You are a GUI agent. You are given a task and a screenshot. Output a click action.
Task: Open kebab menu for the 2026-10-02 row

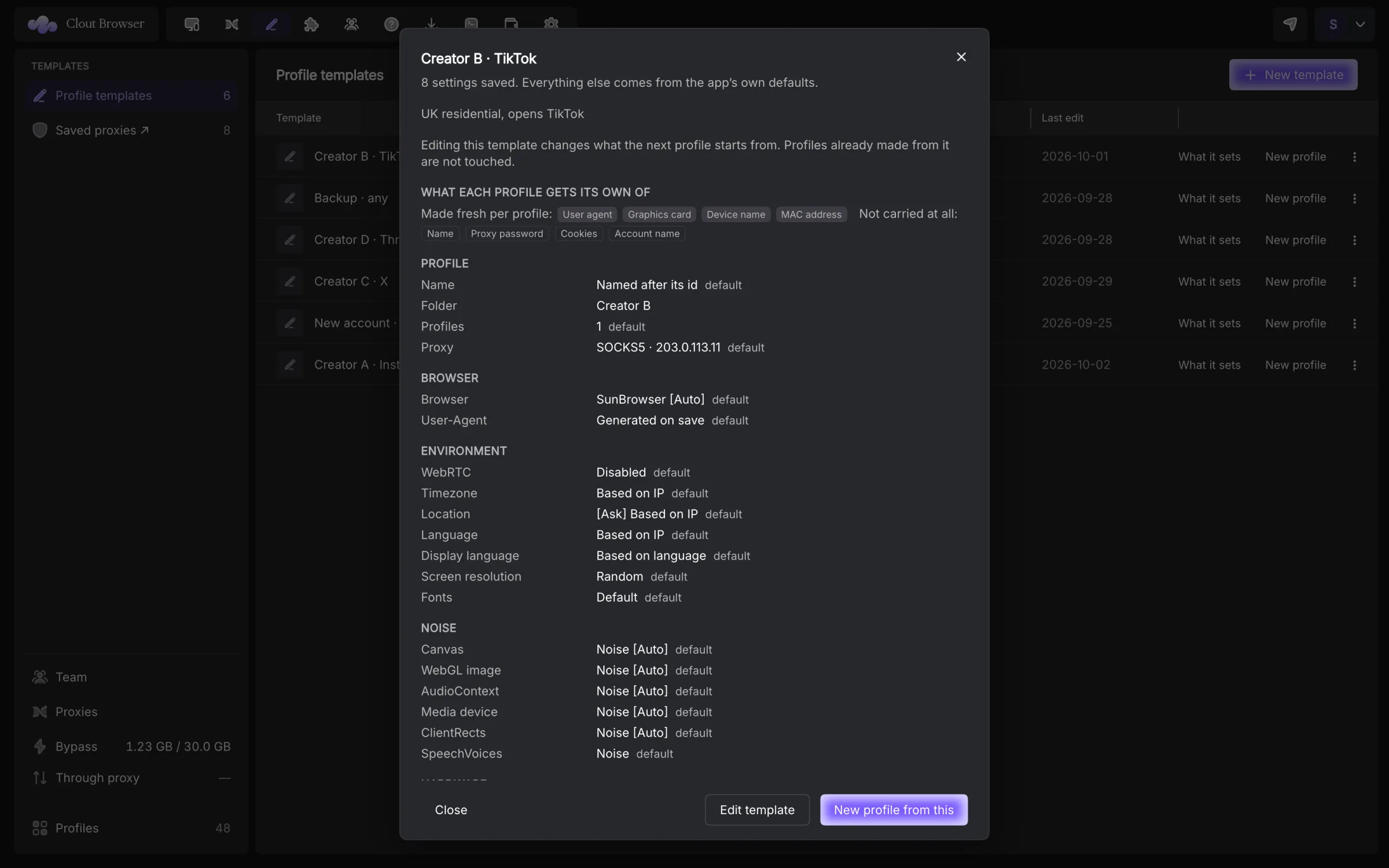1354,365
